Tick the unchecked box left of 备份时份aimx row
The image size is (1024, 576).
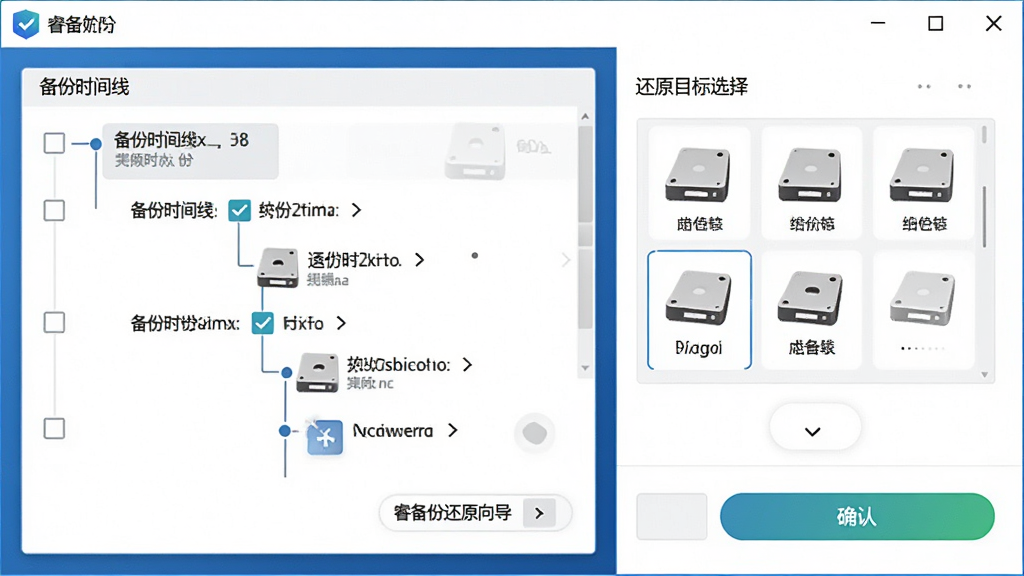(54, 323)
